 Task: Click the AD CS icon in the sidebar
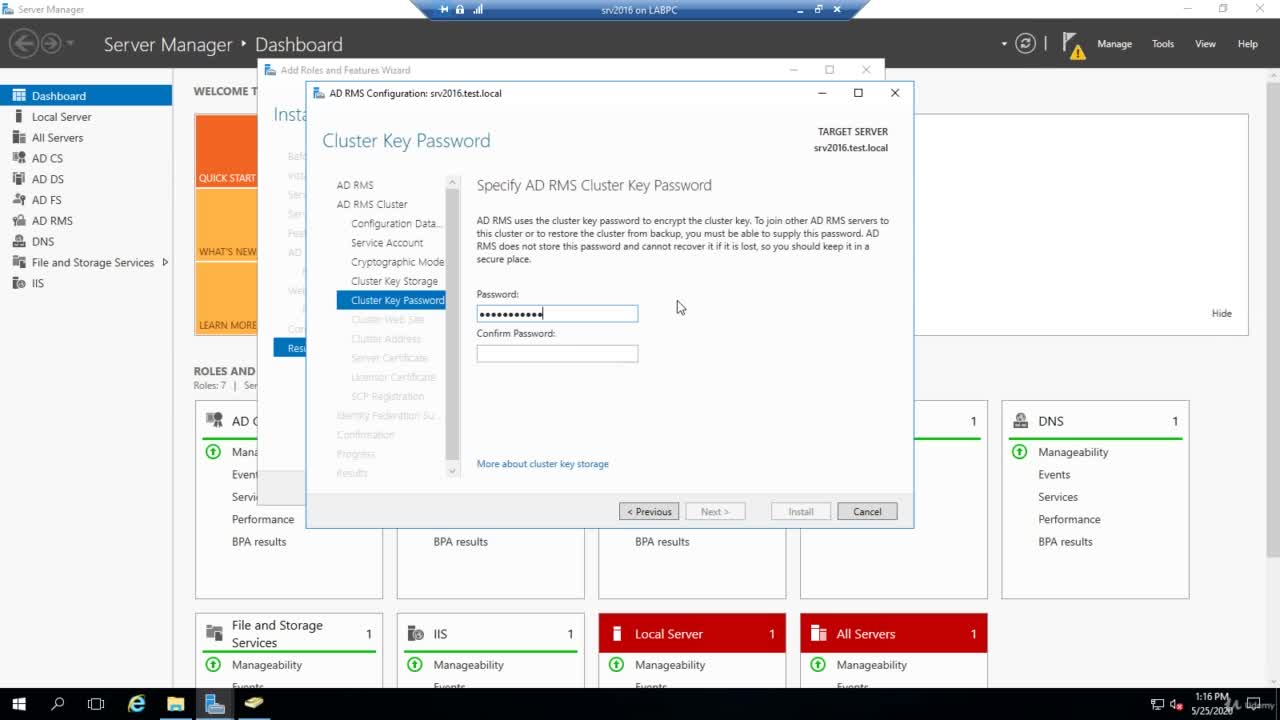(18, 158)
